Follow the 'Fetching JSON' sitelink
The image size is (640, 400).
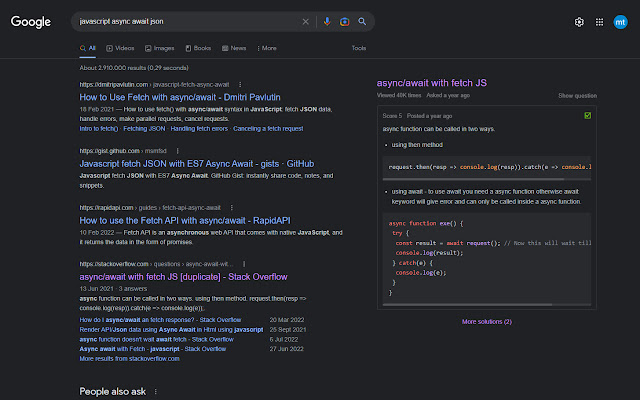point(144,129)
